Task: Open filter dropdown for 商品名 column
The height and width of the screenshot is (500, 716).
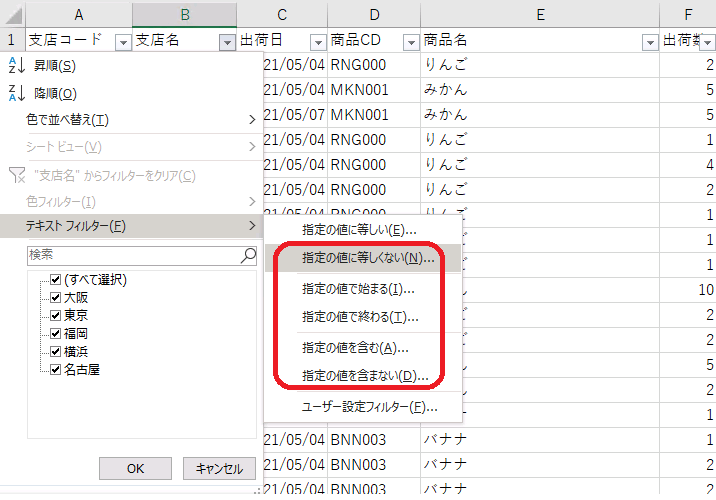Action: click(648, 42)
